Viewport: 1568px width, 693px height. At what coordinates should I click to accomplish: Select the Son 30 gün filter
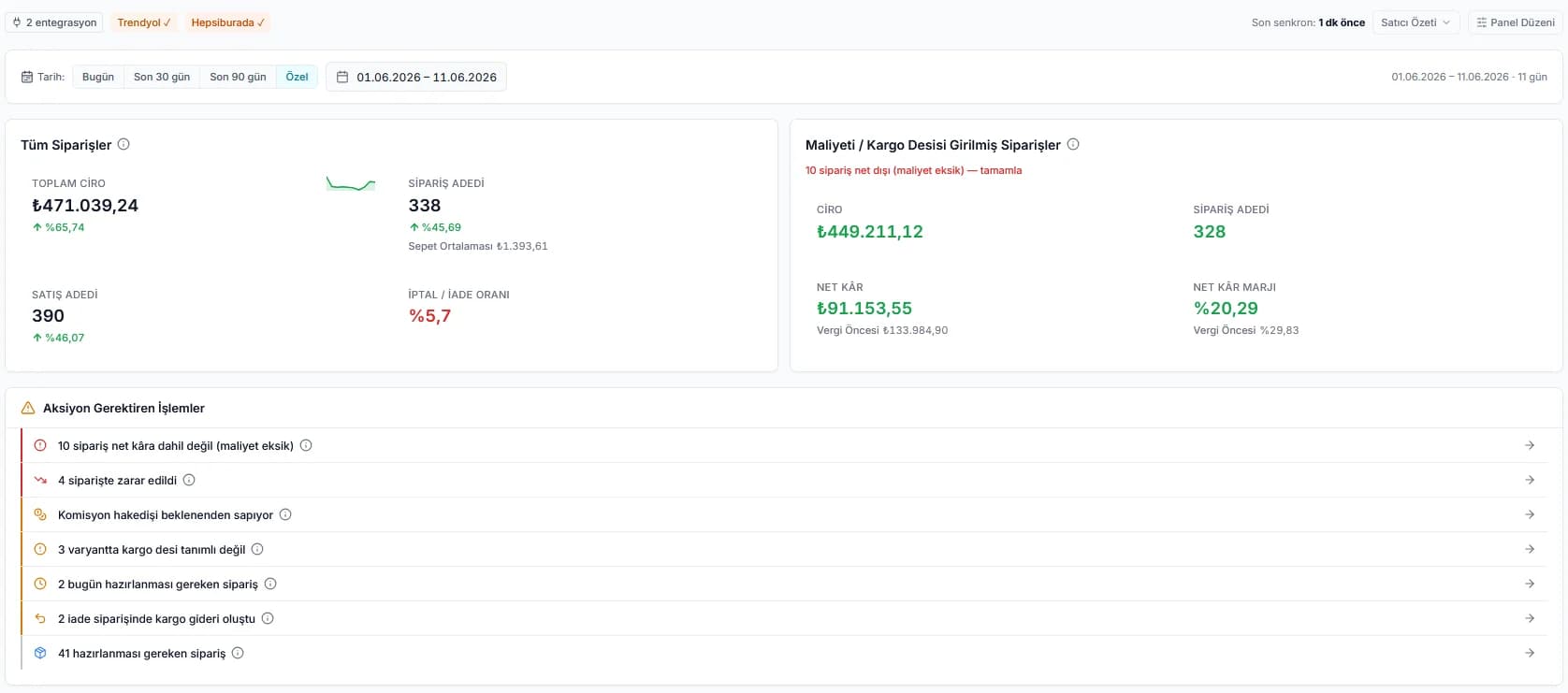coord(162,77)
